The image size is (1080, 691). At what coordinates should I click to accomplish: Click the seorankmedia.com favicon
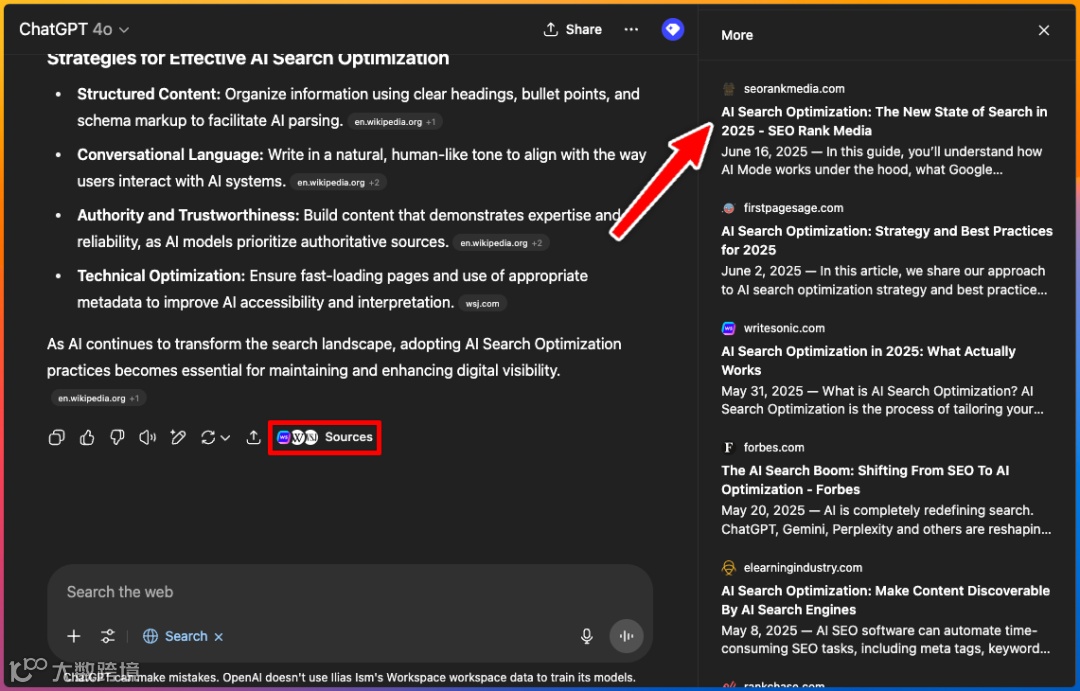[728, 89]
